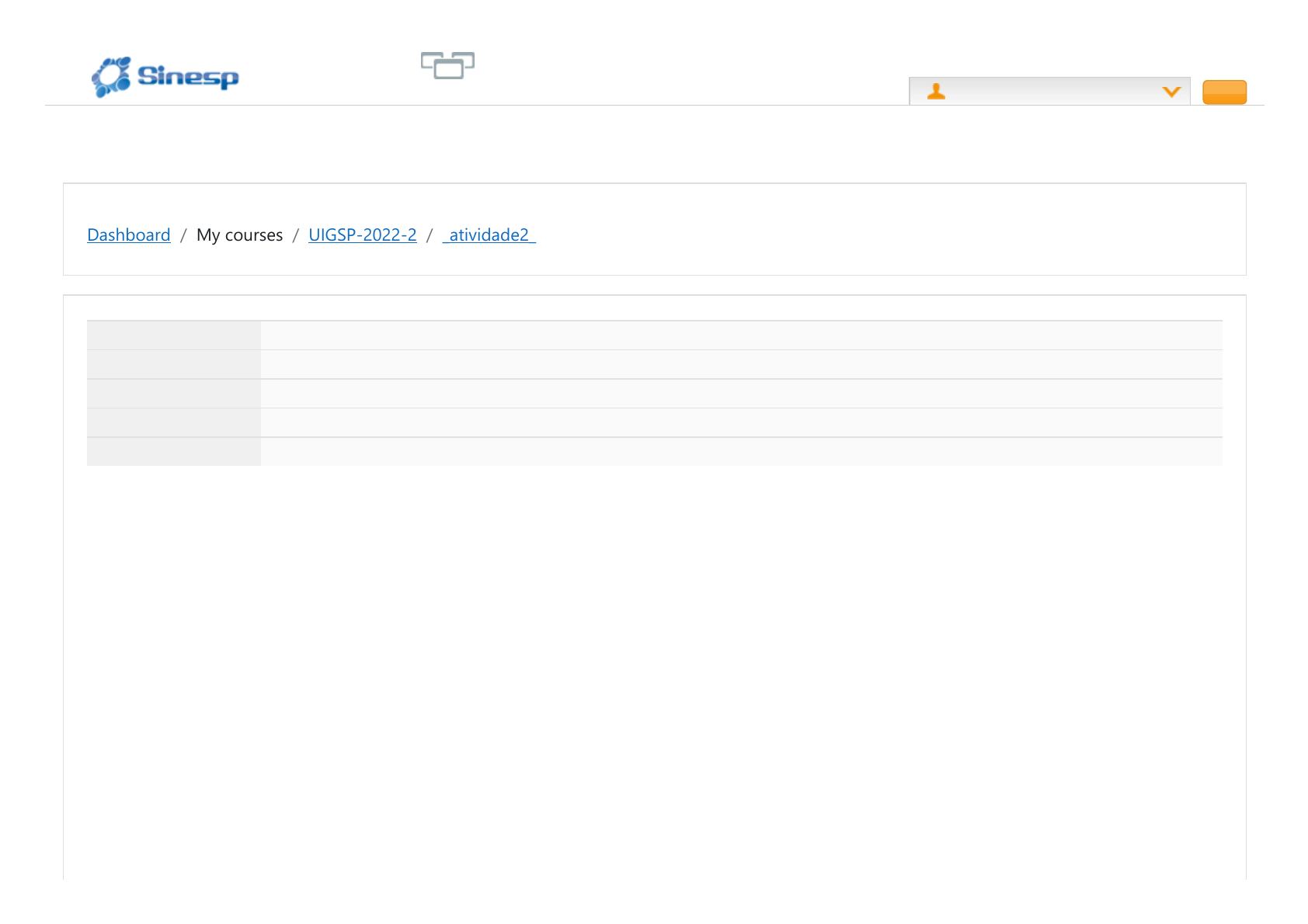Select the last row's value cell
Screen dimensions: 1308x924
[741, 452]
